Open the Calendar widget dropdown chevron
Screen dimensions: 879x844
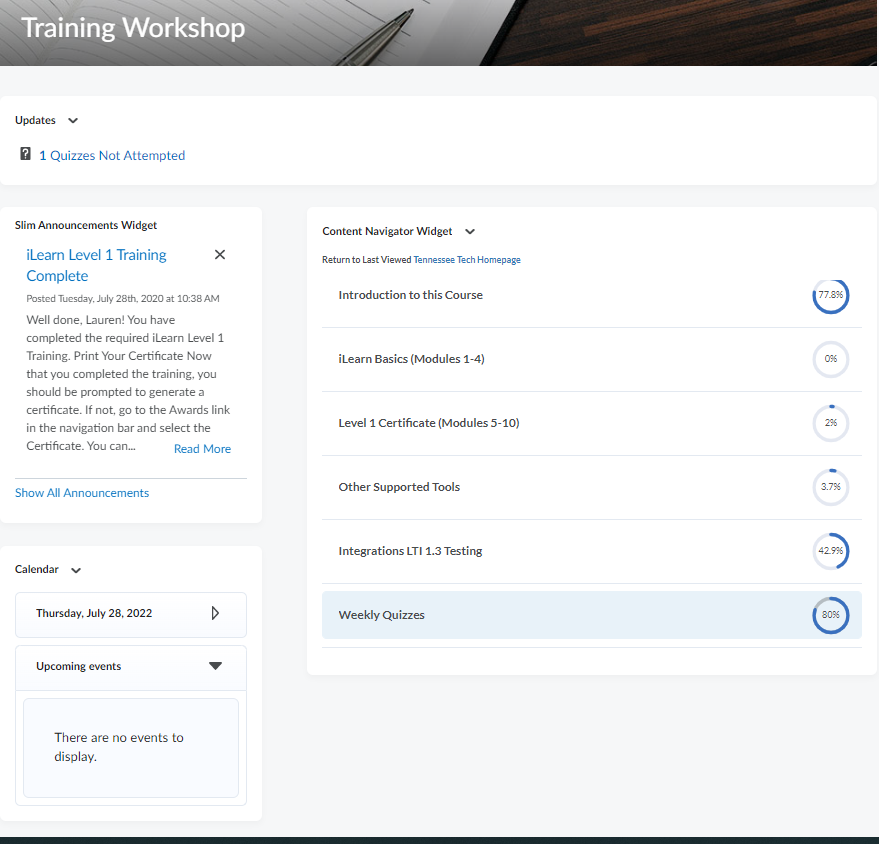pyautogui.click(x=76, y=570)
